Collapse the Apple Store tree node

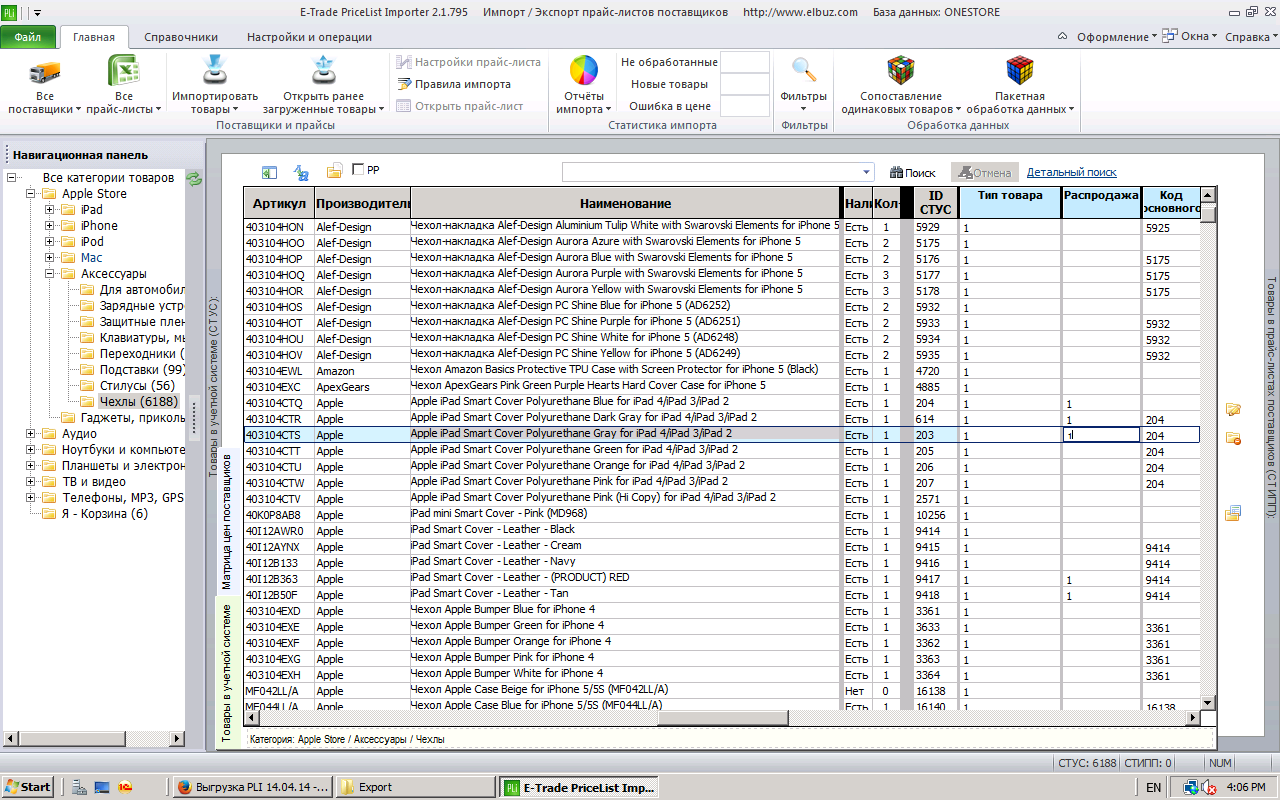31,194
